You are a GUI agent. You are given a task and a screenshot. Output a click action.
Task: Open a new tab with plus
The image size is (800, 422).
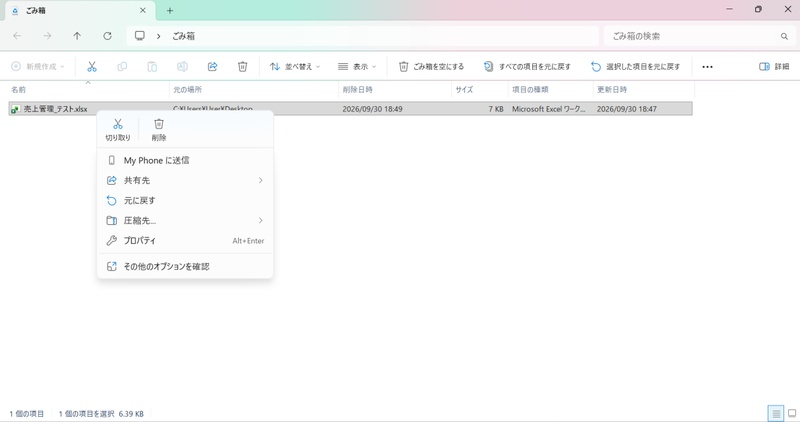coord(170,10)
